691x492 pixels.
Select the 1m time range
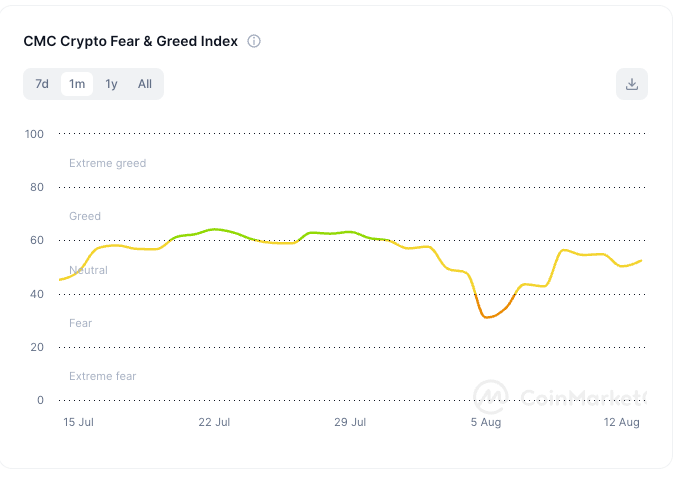(77, 84)
